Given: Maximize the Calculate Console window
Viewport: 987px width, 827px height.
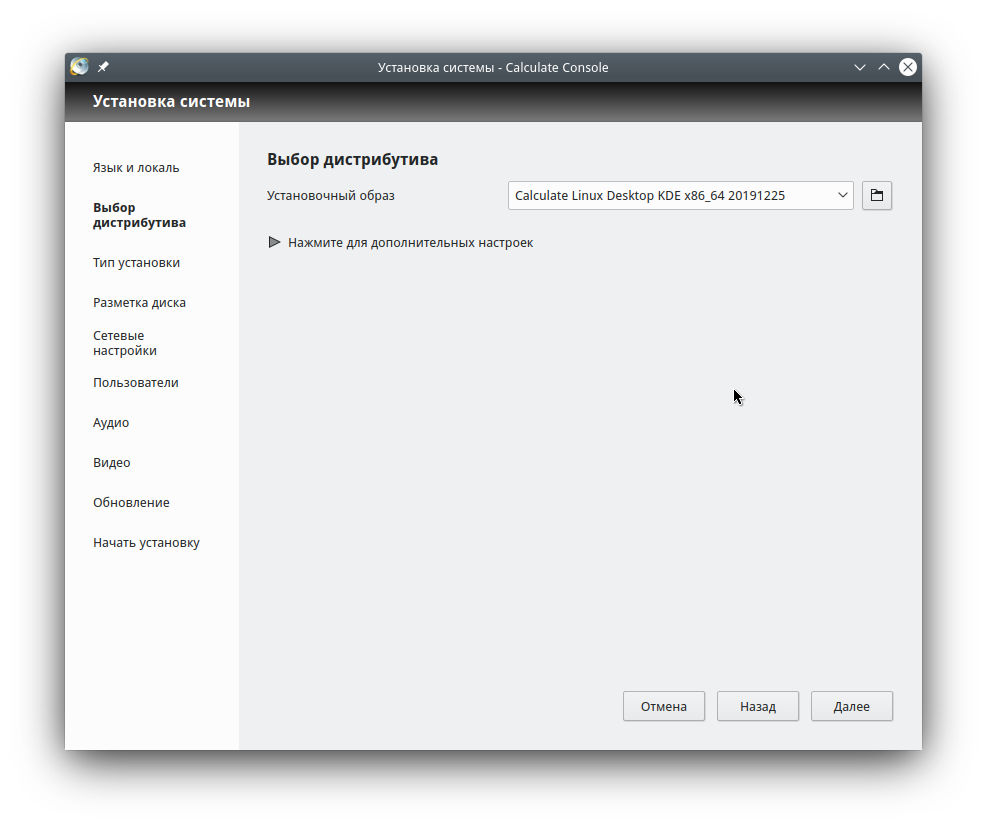Looking at the screenshot, I should tap(884, 67).
